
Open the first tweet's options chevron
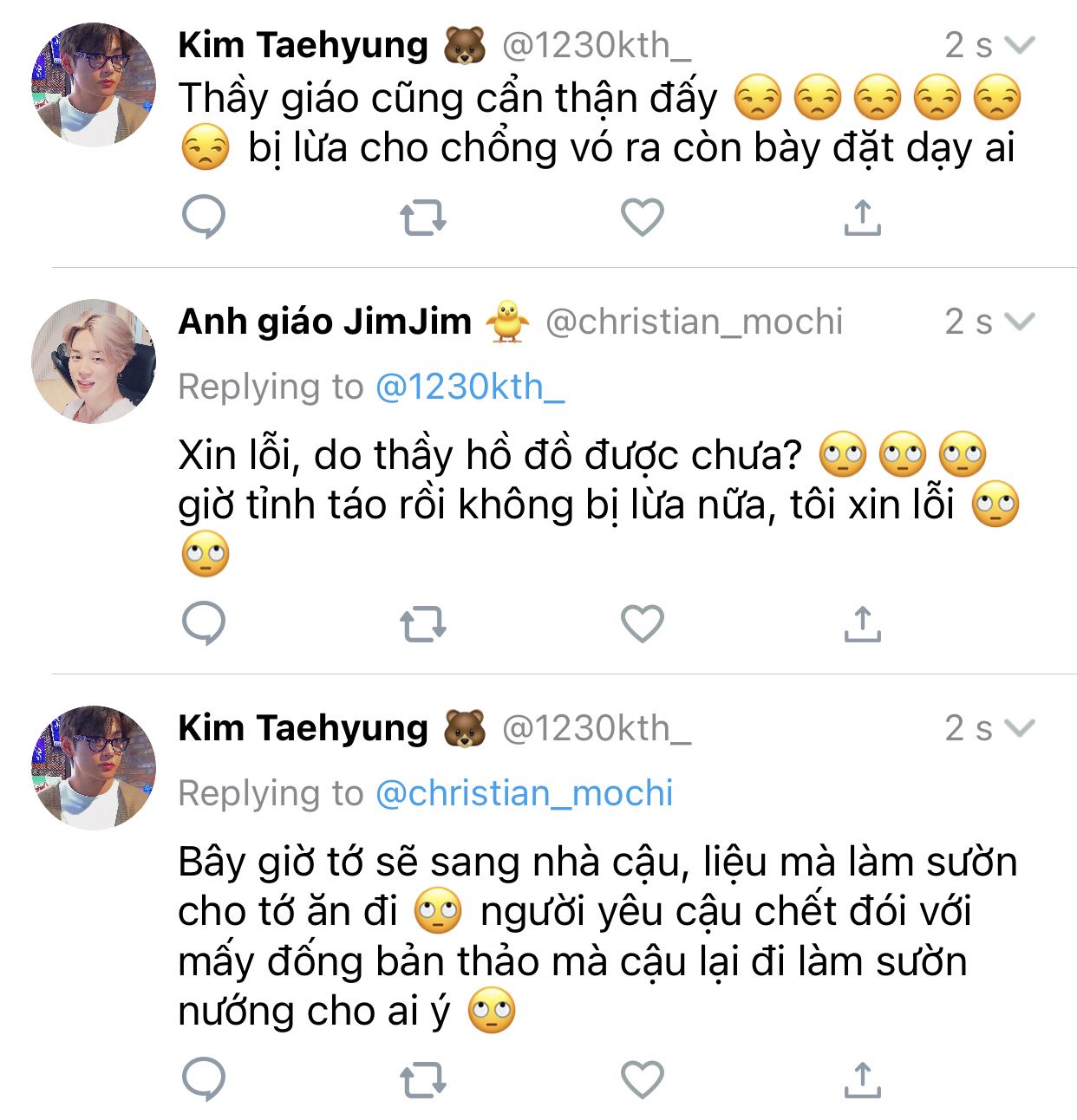(1020, 45)
